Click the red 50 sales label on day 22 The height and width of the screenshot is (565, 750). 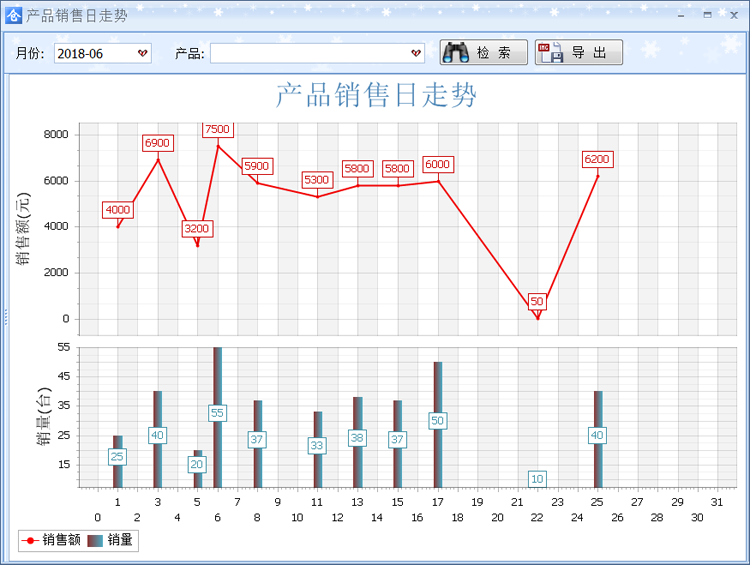[x=537, y=301]
